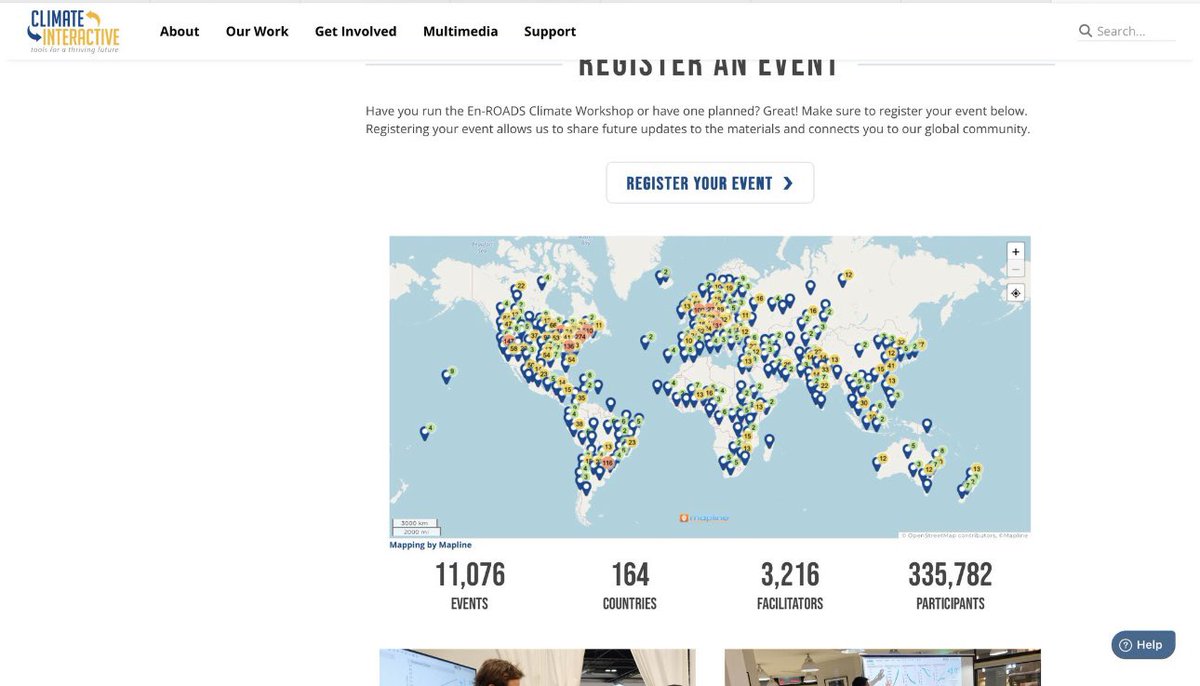The image size is (1200, 686).
Task: Select the 23 cluster on Brazil's coast
Action: pos(631,442)
